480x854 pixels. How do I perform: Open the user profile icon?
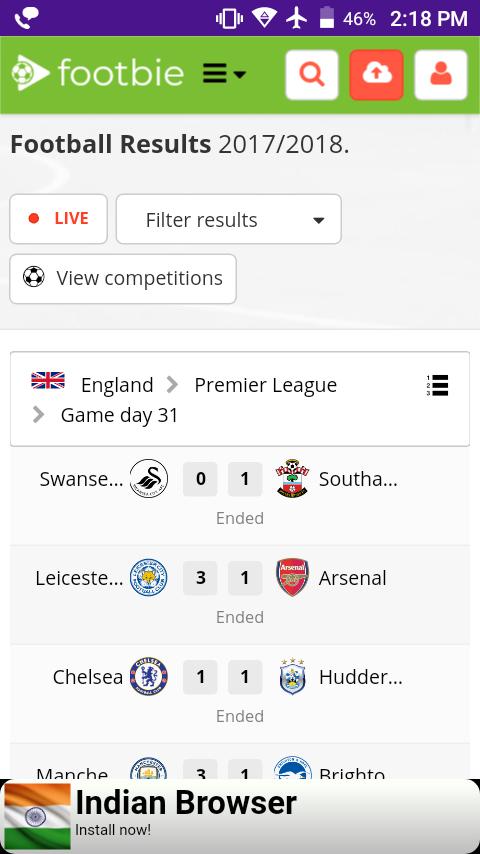(441, 75)
